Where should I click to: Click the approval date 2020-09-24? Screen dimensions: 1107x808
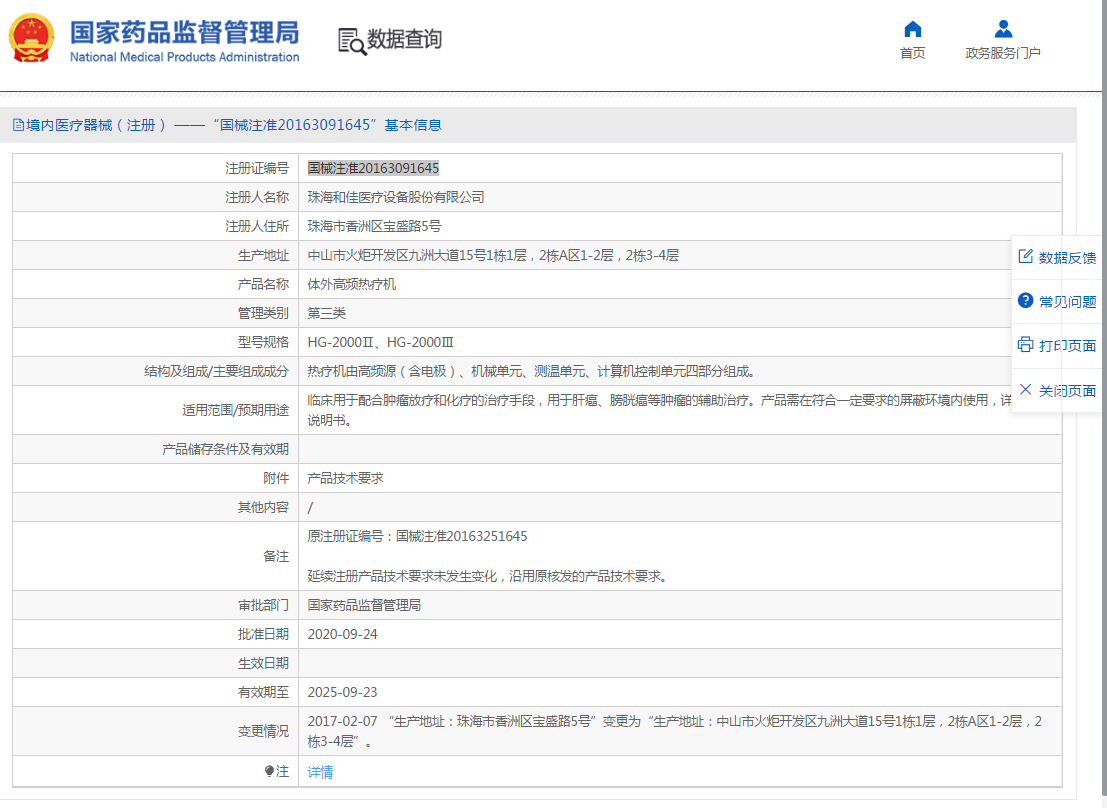[342, 634]
